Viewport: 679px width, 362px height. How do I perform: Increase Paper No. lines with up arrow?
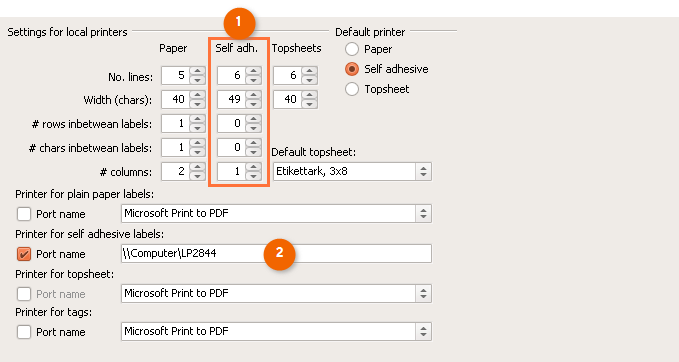pyautogui.click(x=197, y=71)
